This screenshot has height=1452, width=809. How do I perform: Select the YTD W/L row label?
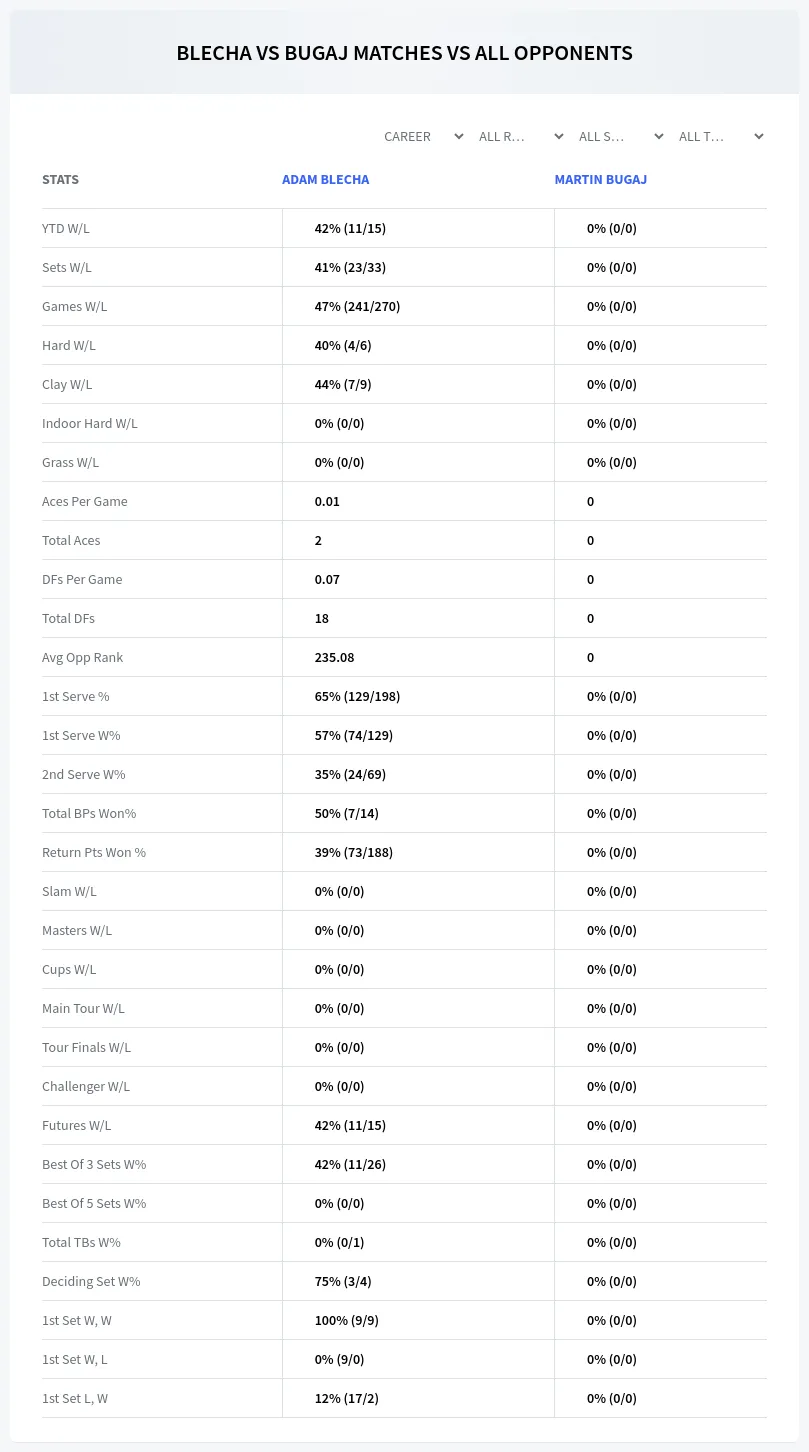click(66, 228)
